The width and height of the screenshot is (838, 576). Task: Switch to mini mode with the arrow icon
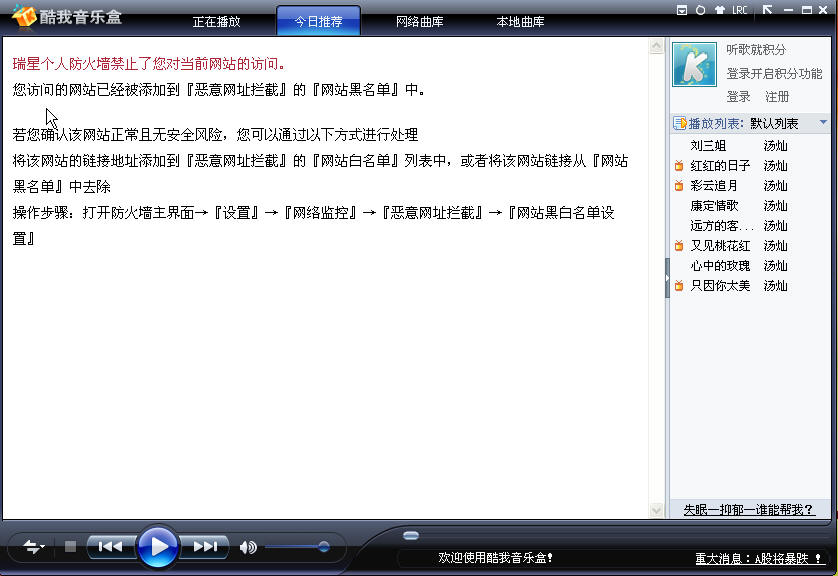767,10
